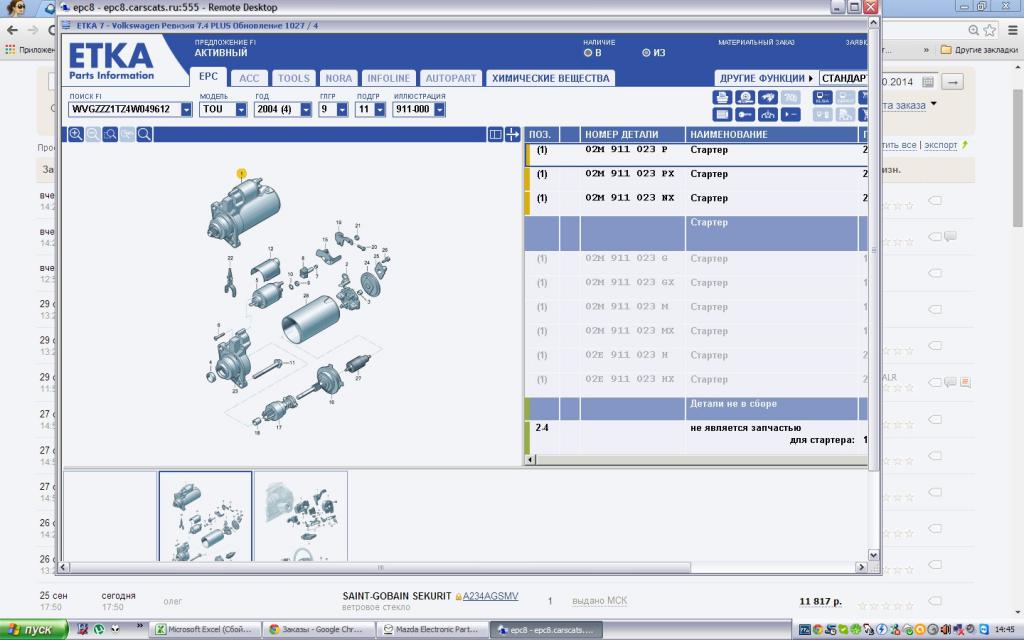The width and height of the screenshot is (1024, 640).
Task: Switch to the EPC tab
Action: (x=208, y=76)
